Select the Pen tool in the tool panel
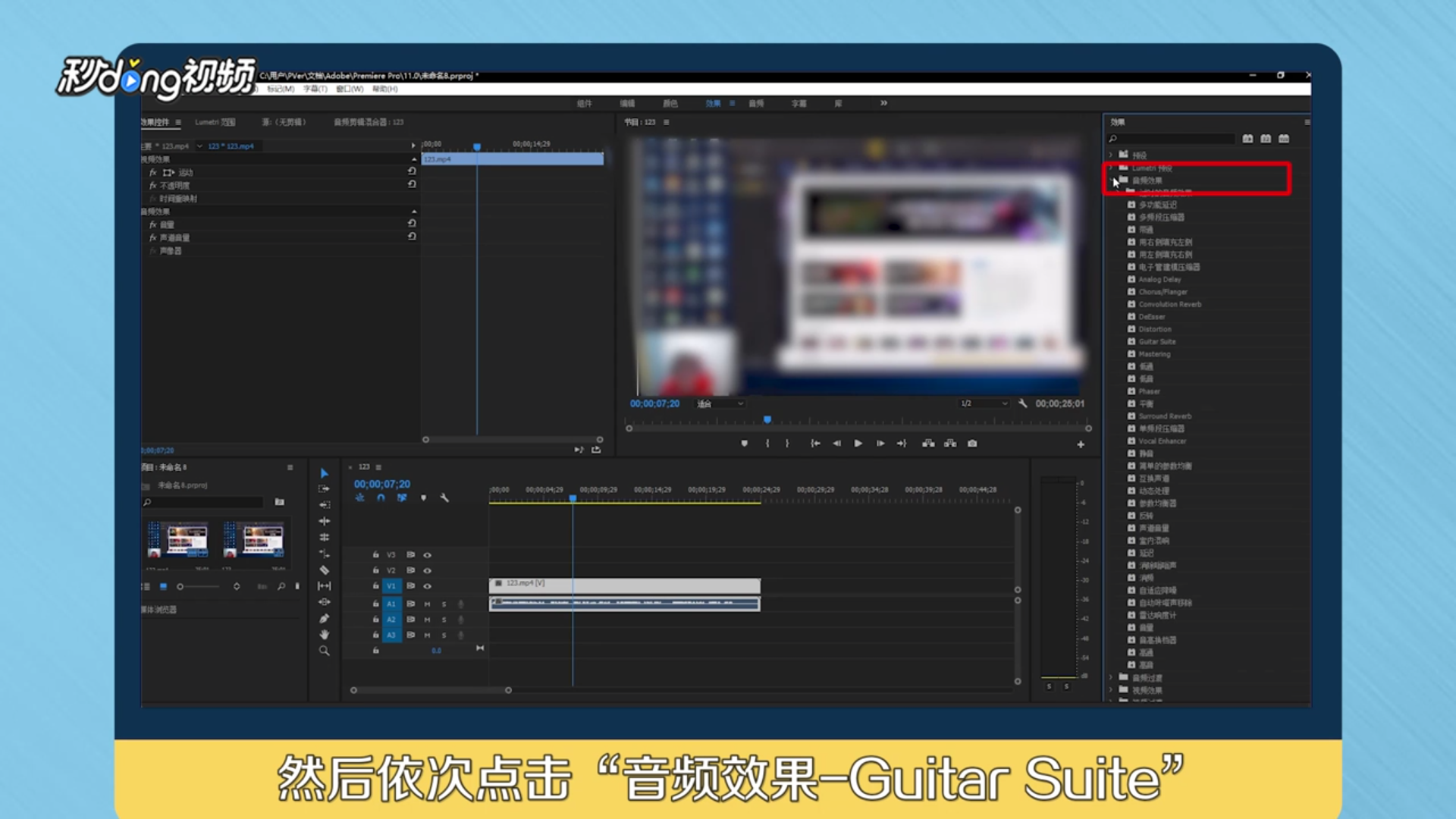This screenshot has height=819, width=1456. pos(325,618)
